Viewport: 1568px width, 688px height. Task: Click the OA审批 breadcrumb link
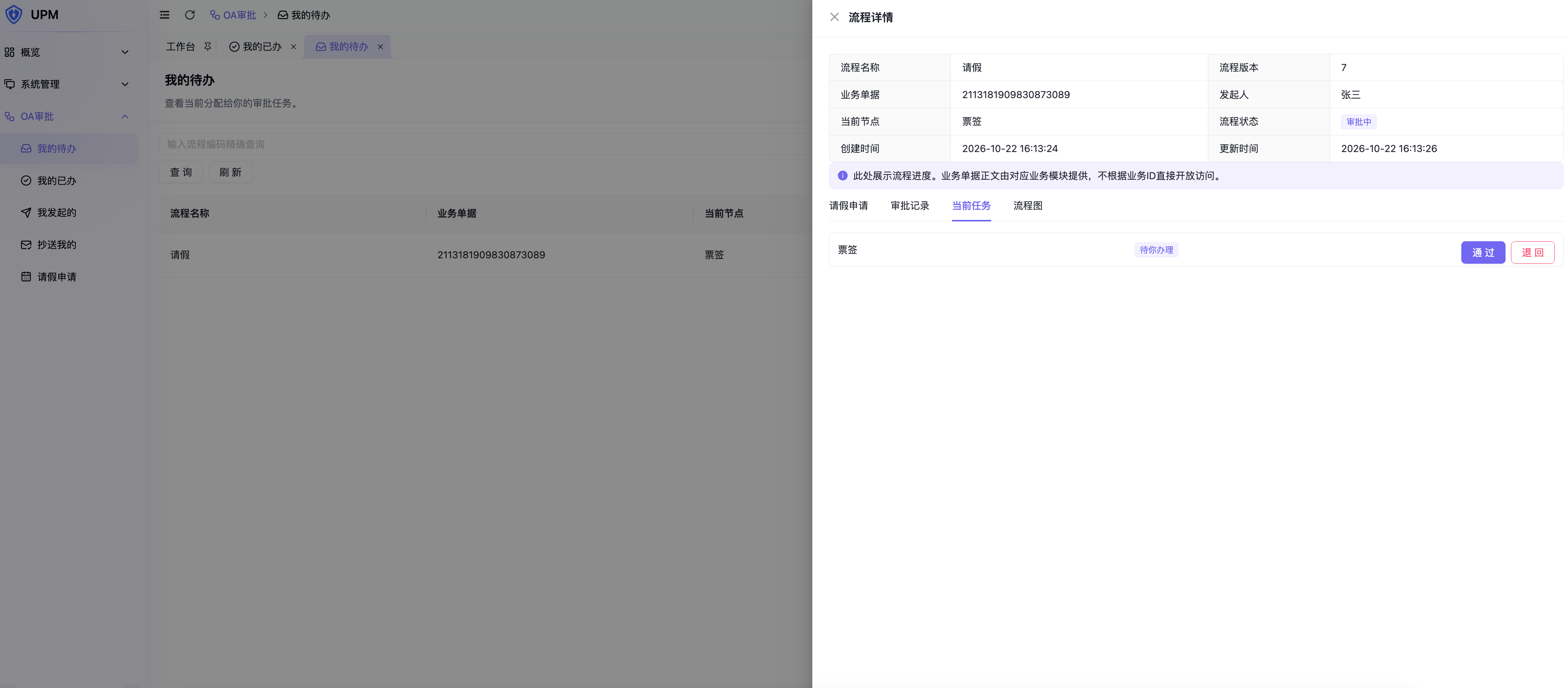pos(233,15)
